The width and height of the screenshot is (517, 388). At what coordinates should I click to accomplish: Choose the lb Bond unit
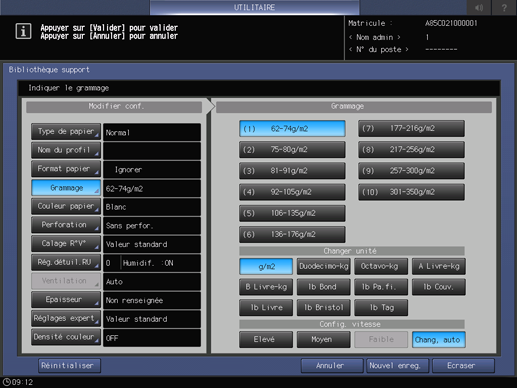coord(324,287)
